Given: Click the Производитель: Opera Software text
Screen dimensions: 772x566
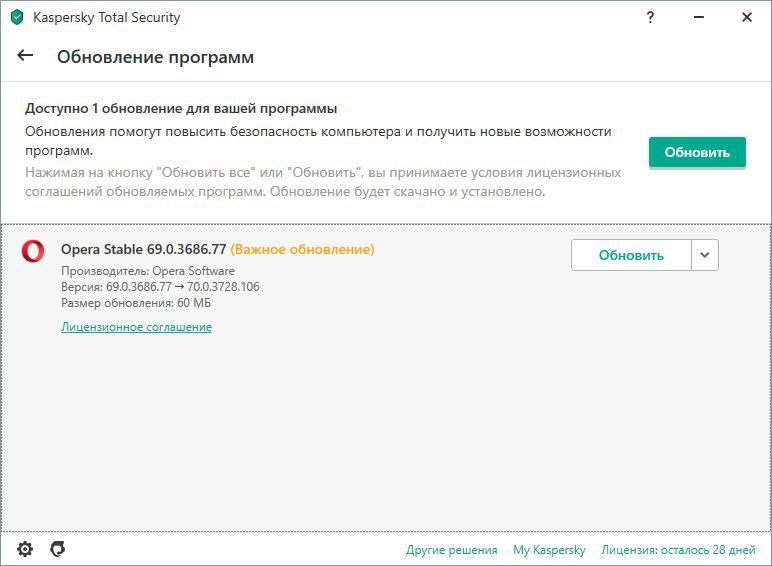Looking at the screenshot, I should click(x=148, y=271).
